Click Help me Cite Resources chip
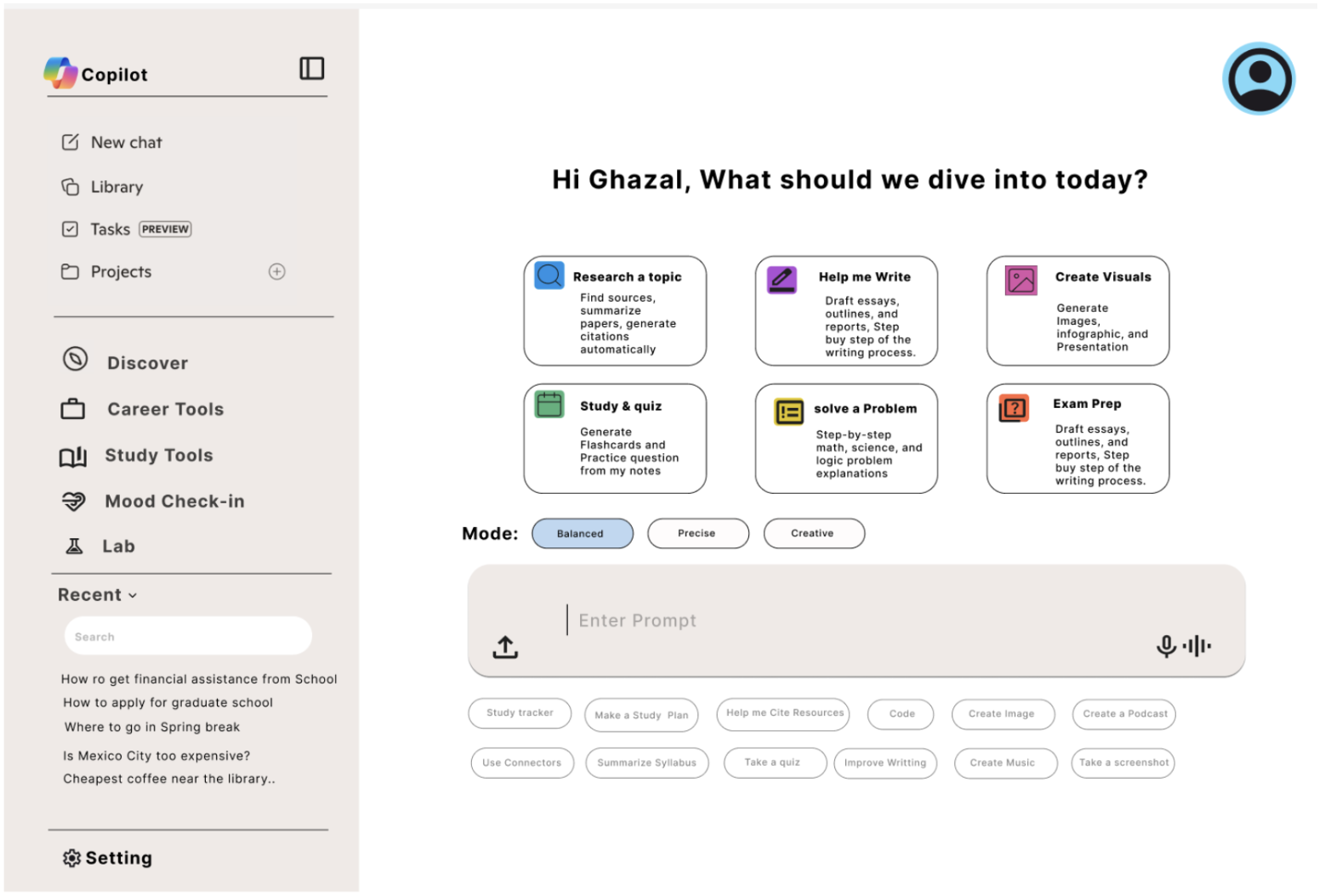1325x896 pixels. click(x=783, y=713)
